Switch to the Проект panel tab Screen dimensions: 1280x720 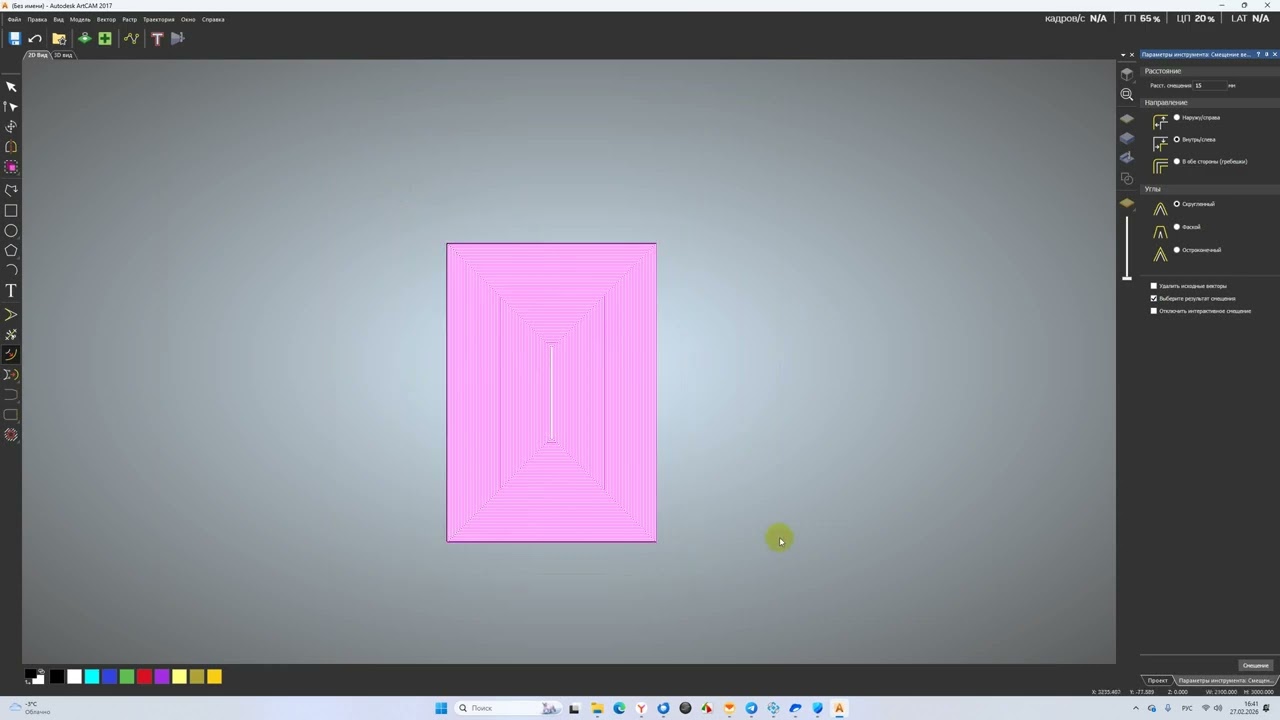[1158, 680]
